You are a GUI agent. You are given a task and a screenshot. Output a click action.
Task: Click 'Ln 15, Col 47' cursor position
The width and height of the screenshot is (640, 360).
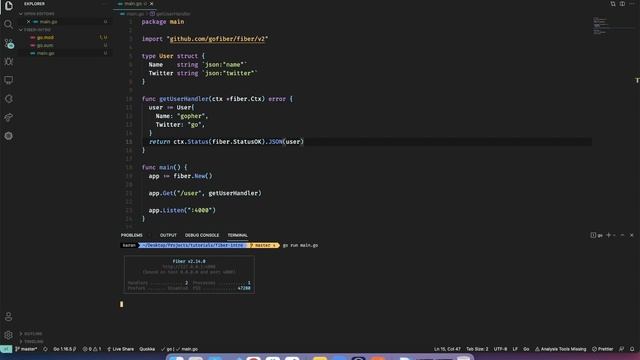pyautogui.click(x=447, y=349)
